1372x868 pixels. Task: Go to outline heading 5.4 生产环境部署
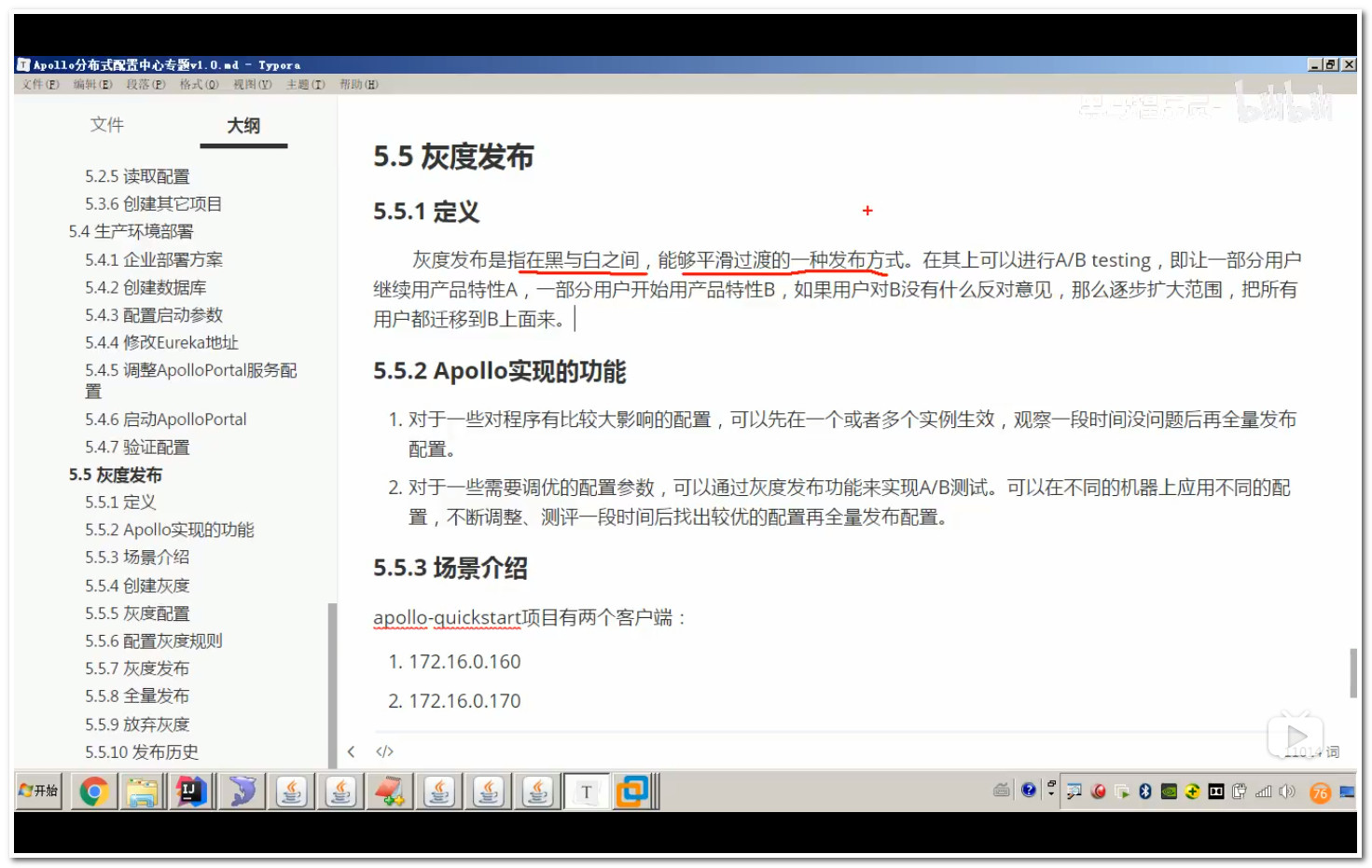pos(131,231)
